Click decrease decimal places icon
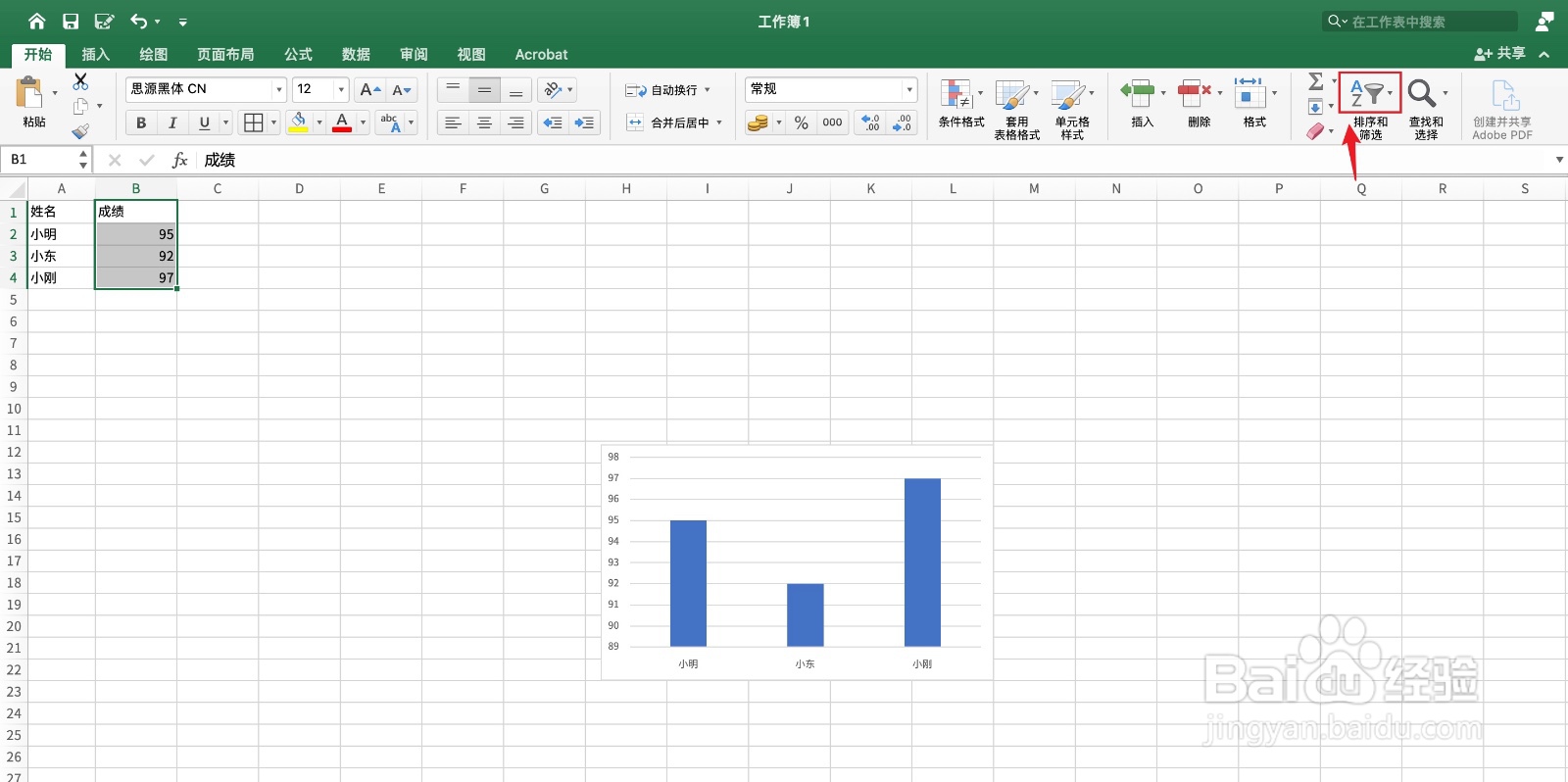 (x=902, y=122)
